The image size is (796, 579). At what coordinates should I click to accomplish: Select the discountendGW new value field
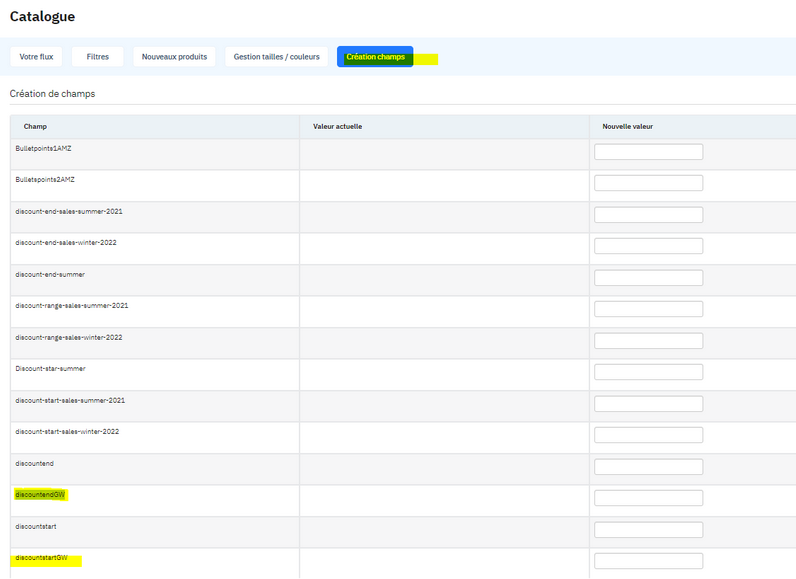tap(648, 498)
